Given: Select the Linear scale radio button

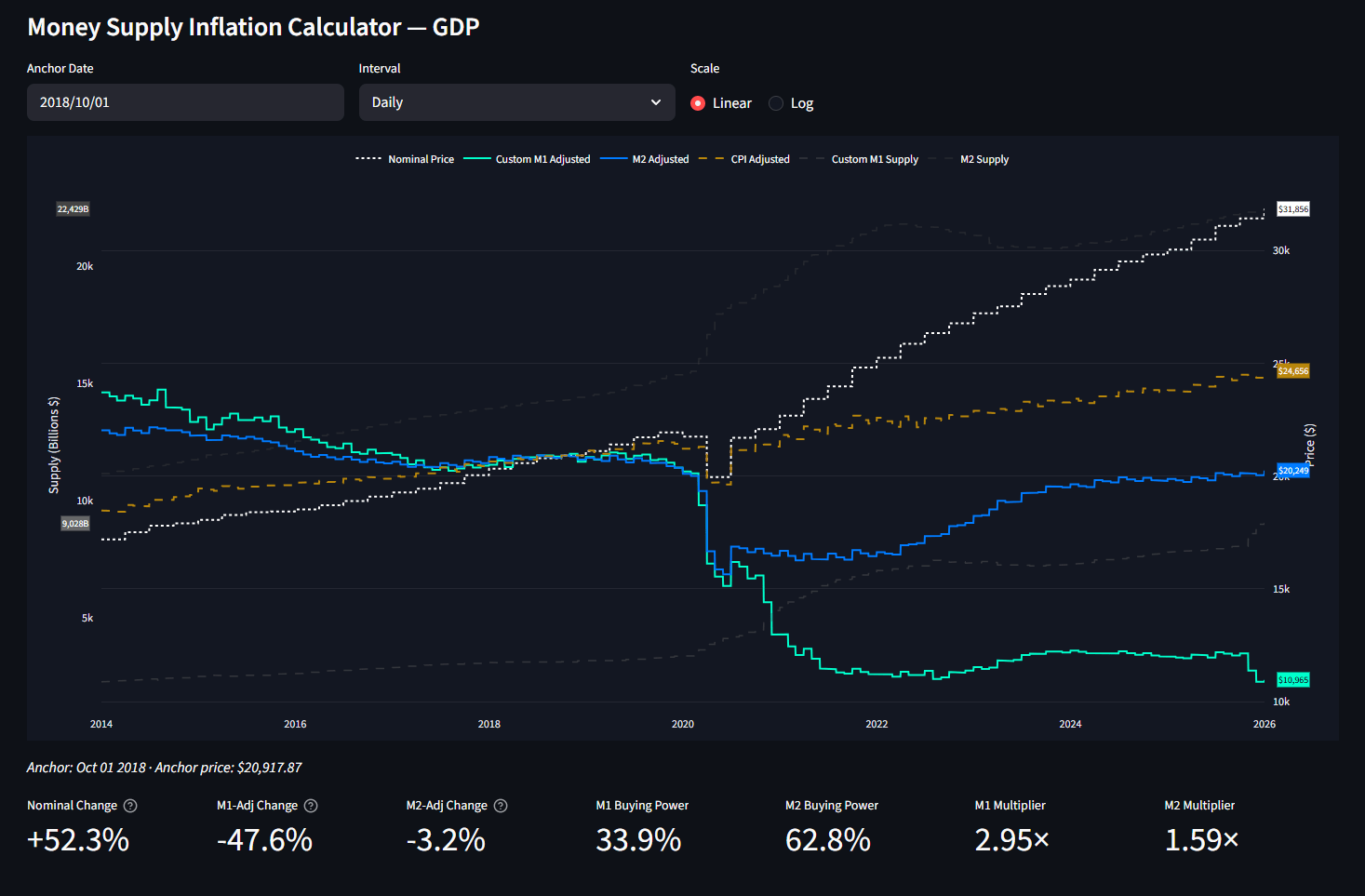Looking at the screenshot, I should coord(698,103).
